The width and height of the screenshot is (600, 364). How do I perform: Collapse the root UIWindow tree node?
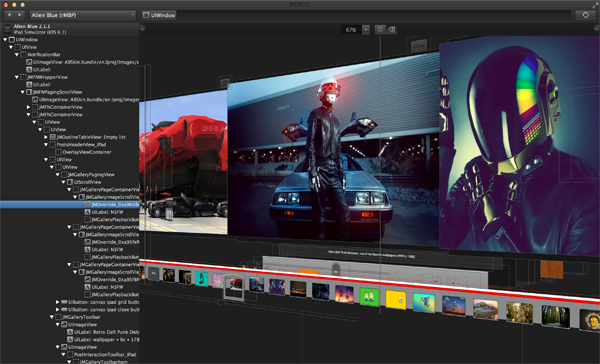click(5, 39)
